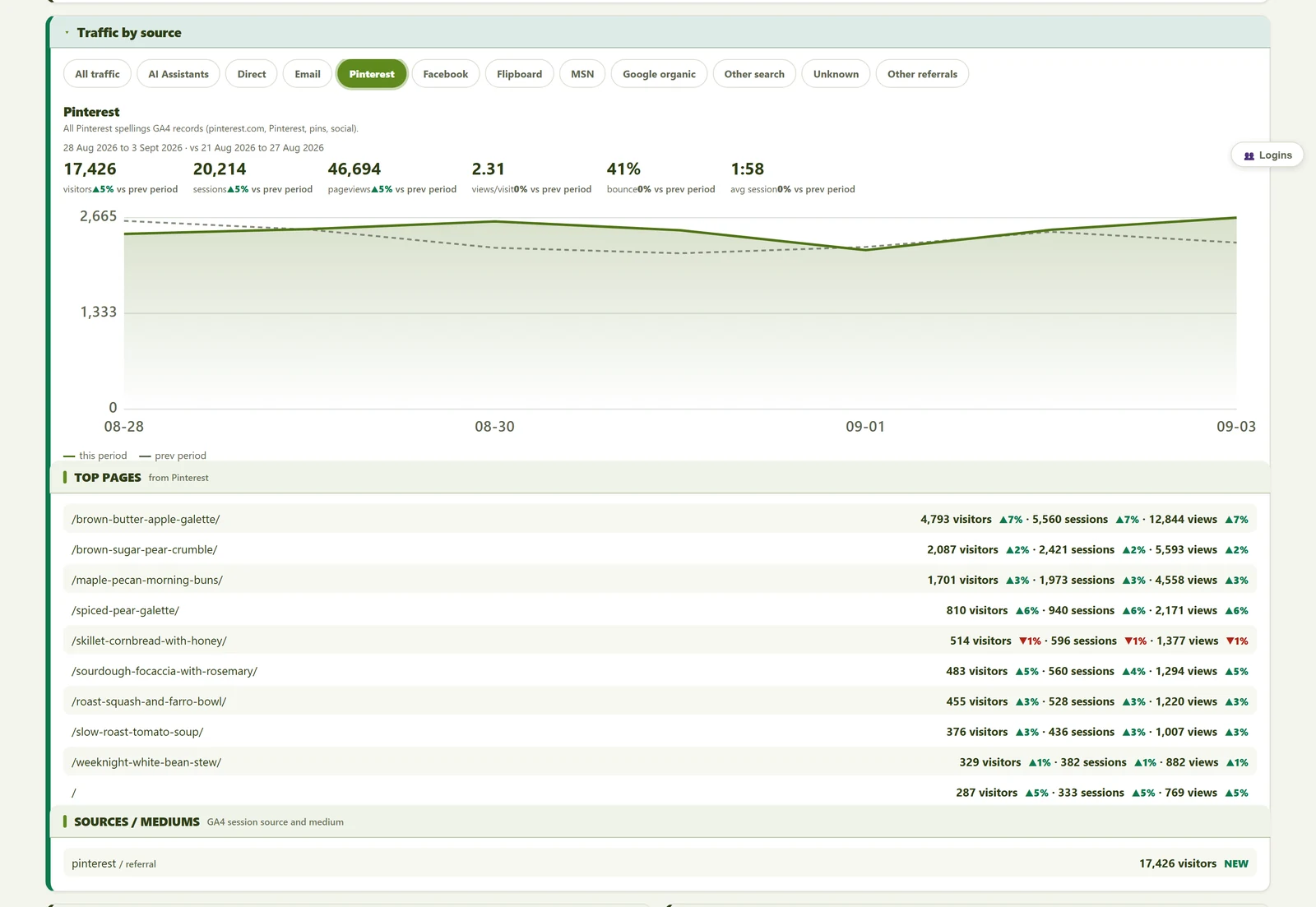Click the 08-30 date axis label
The image size is (1316, 907).
(494, 427)
